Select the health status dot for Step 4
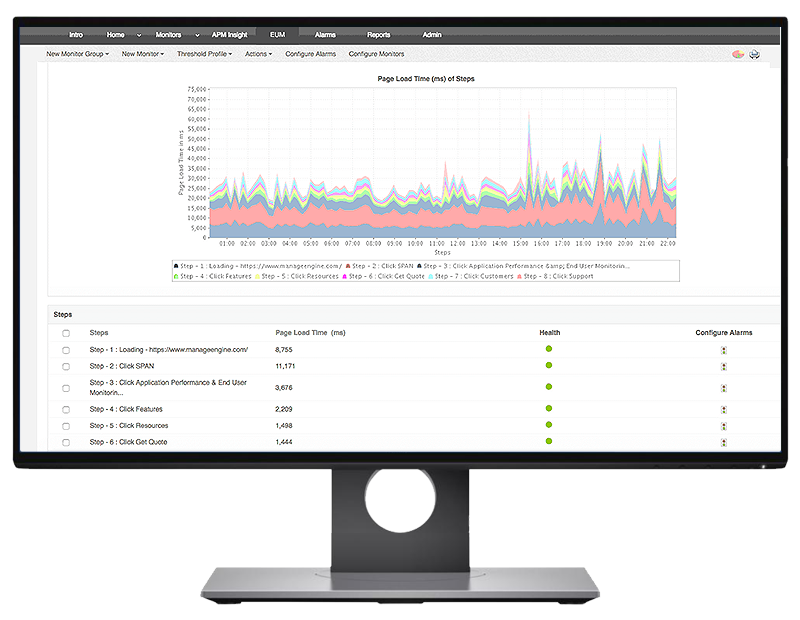Screen dimensions: 800x620 548,409
